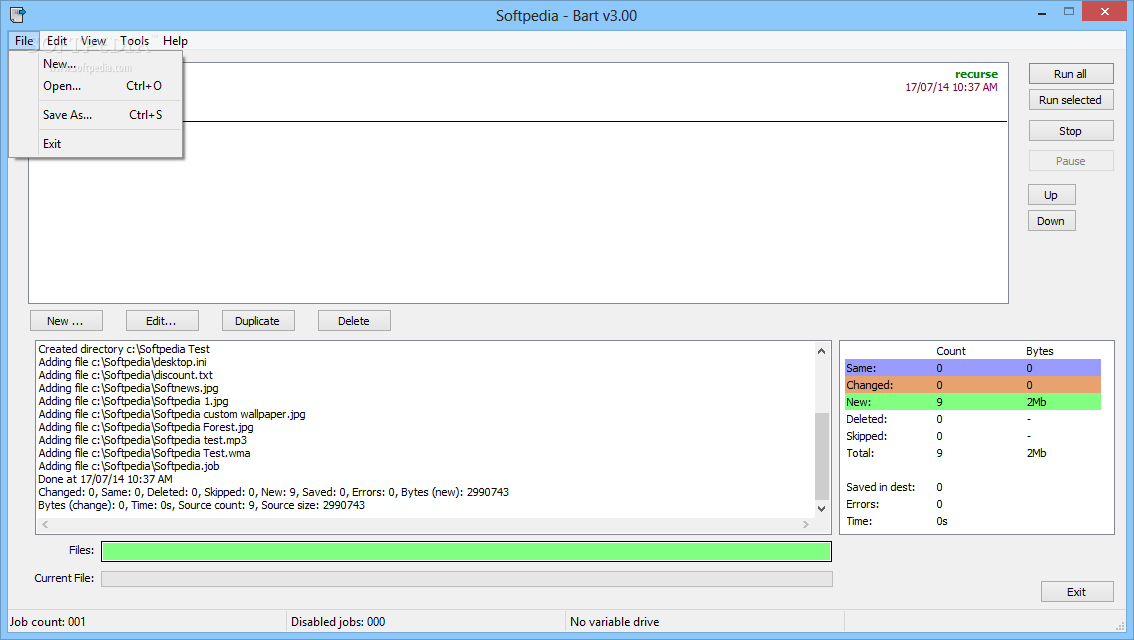Click the log horizontal scroll left arrow
Viewport: 1134px width, 640px height.
[x=45, y=524]
